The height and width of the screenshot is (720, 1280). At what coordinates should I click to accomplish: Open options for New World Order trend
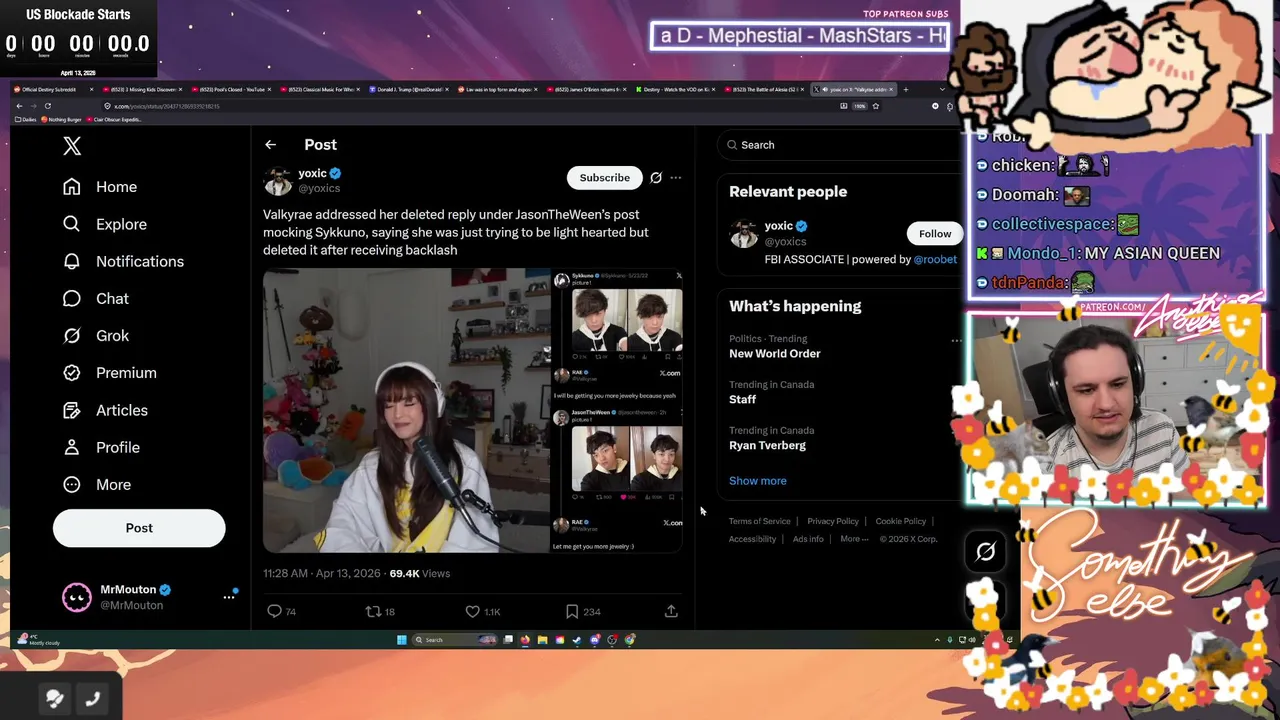956,340
